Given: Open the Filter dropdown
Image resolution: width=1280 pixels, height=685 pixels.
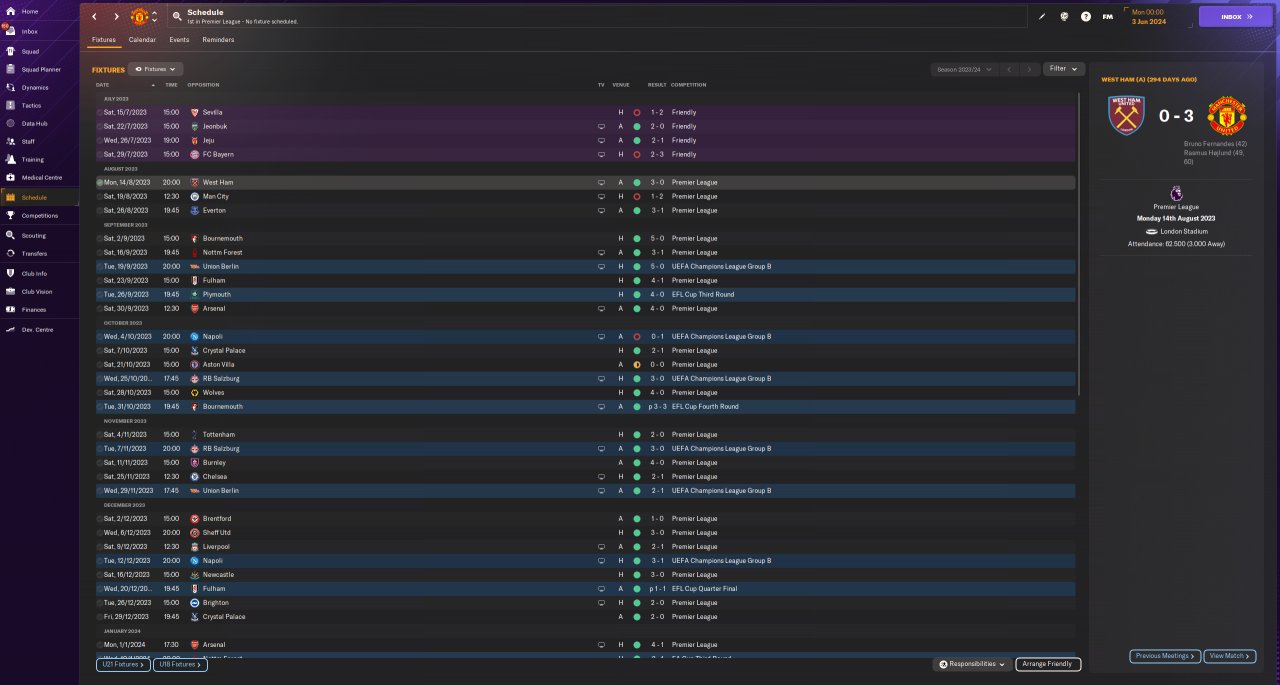Looking at the screenshot, I should [1064, 69].
